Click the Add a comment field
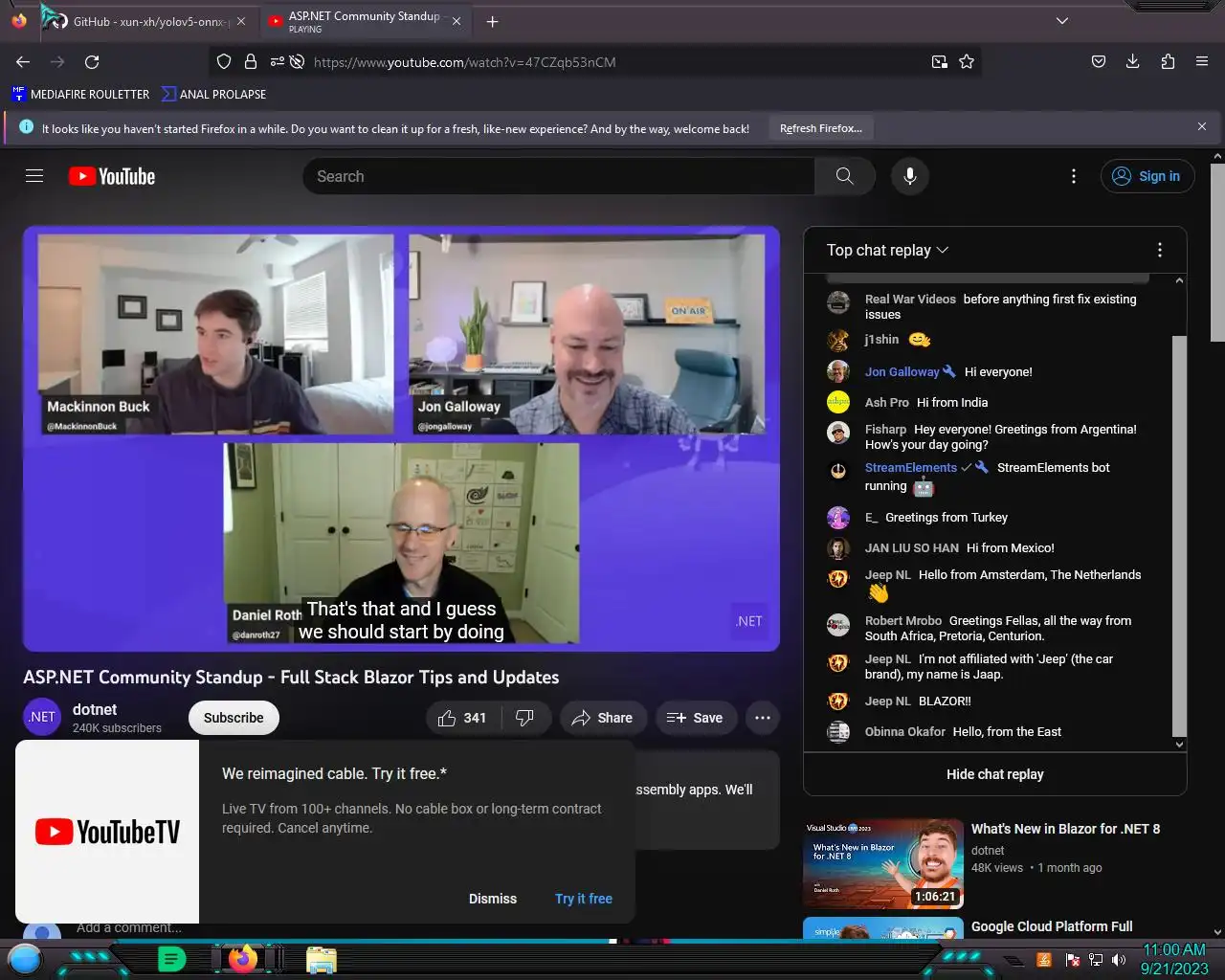Image resolution: width=1225 pixels, height=980 pixels. tap(129, 927)
